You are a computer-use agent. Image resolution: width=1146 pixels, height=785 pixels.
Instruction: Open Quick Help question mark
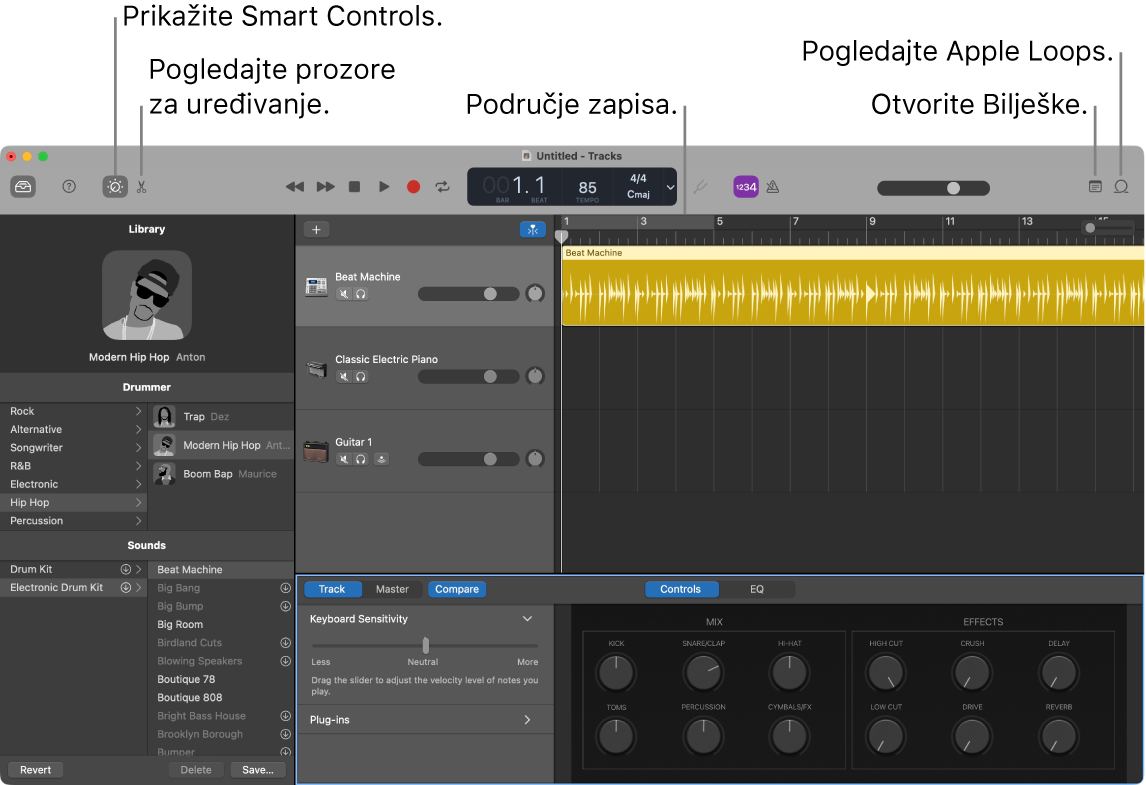tap(69, 186)
